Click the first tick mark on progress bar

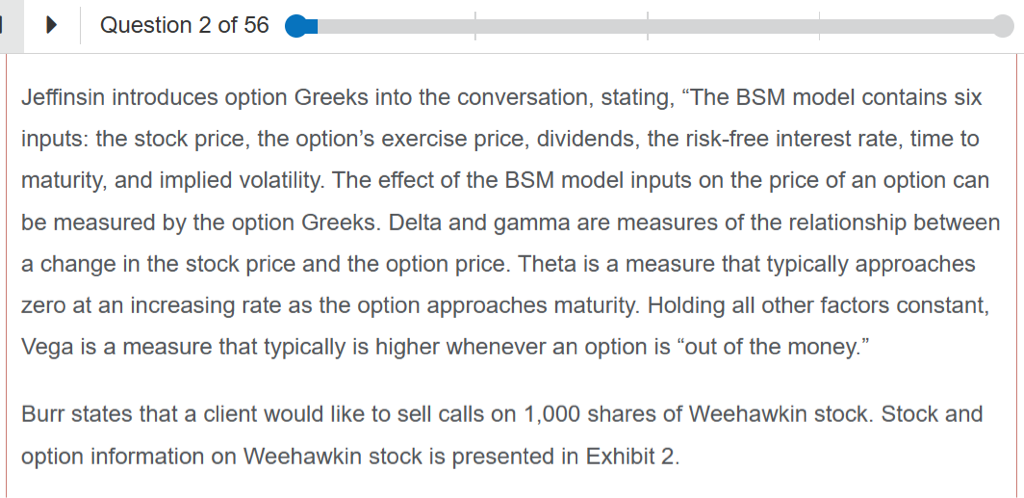tap(475, 26)
